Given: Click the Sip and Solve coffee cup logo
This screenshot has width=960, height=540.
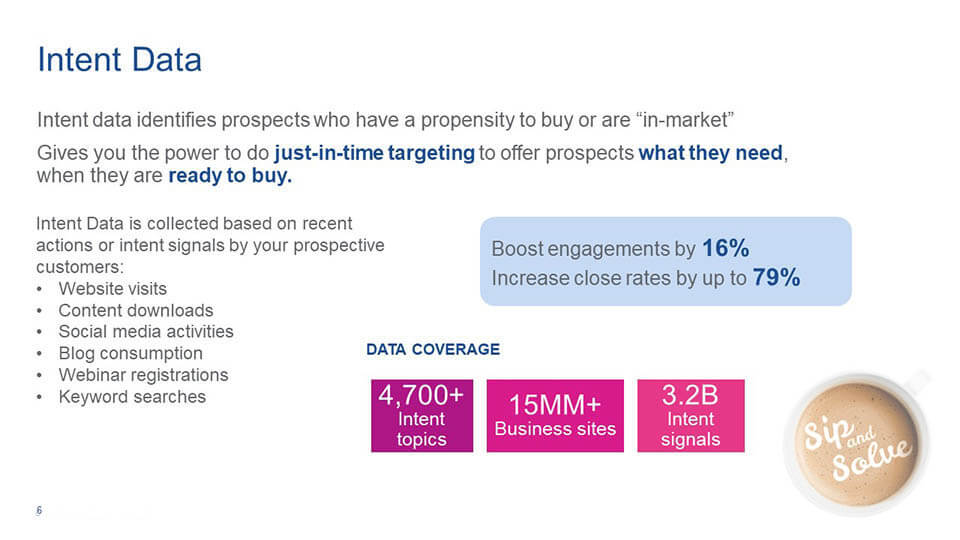Looking at the screenshot, I should [857, 442].
